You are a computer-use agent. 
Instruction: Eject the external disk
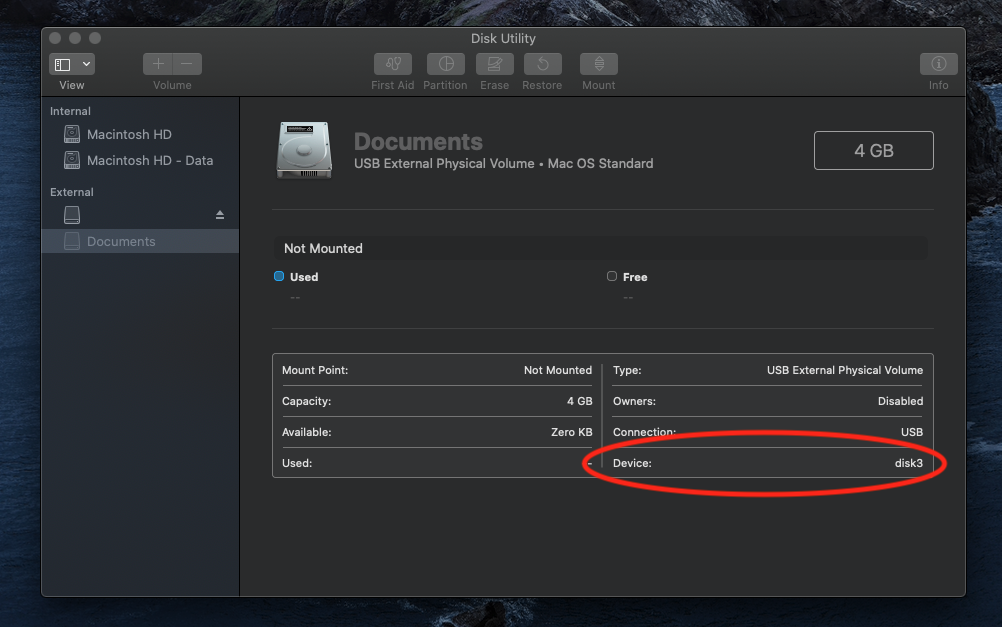click(x=220, y=215)
